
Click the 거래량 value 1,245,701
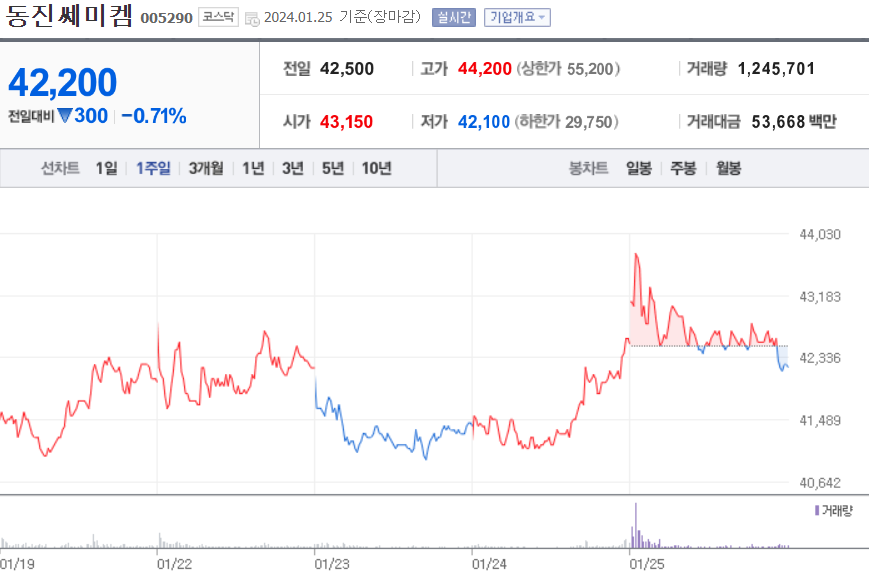coord(776,69)
